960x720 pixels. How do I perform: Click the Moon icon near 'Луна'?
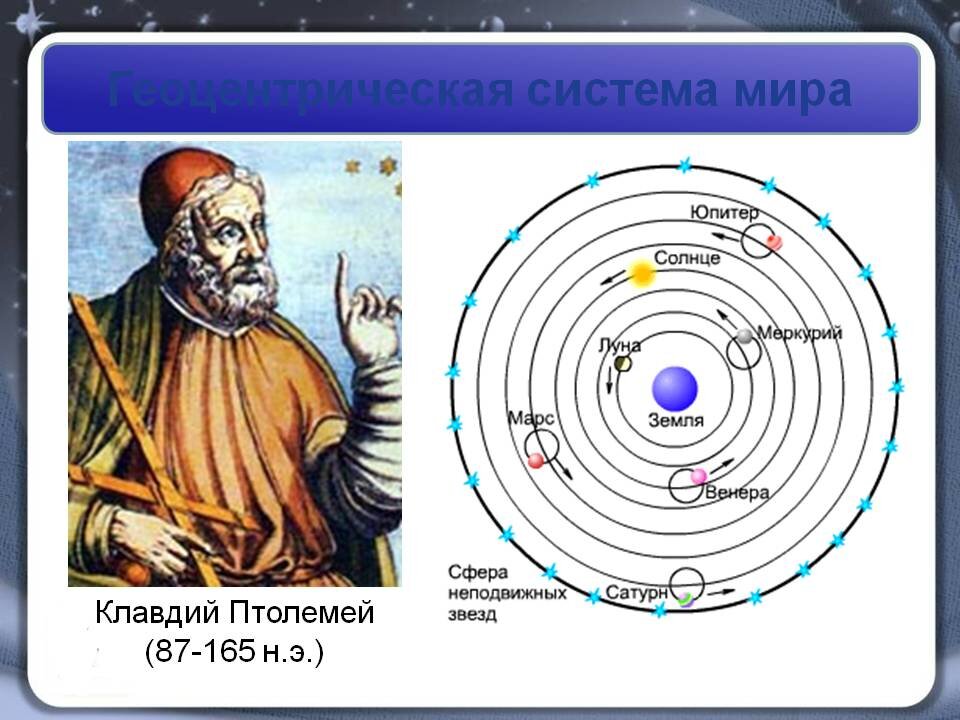[x=623, y=364]
